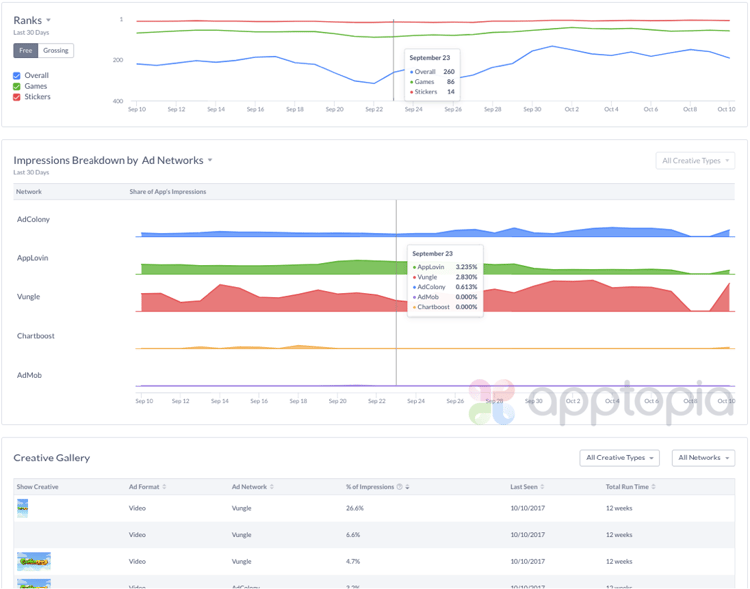Open the disabled All Creative Types filter
This screenshot has height=589, width=750.
click(695, 161)
